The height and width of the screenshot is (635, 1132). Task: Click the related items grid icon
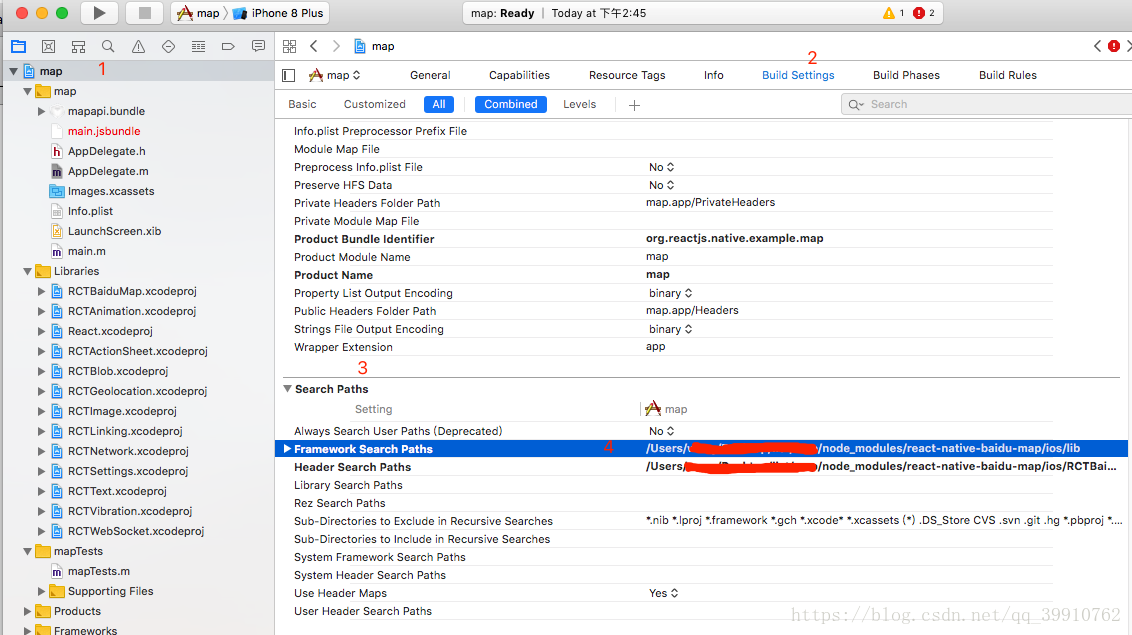289,46
